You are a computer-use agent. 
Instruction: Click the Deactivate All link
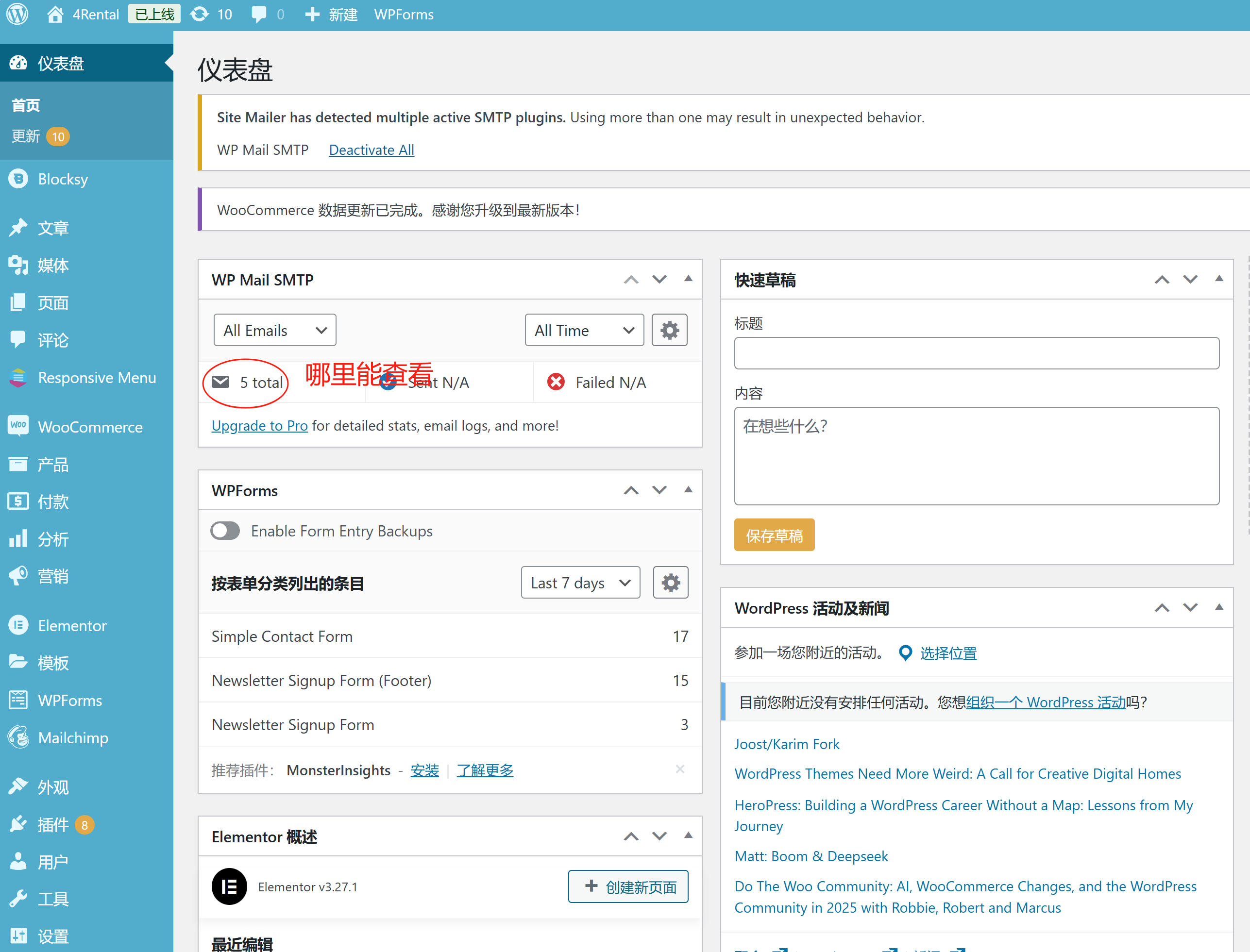(372, 150)
